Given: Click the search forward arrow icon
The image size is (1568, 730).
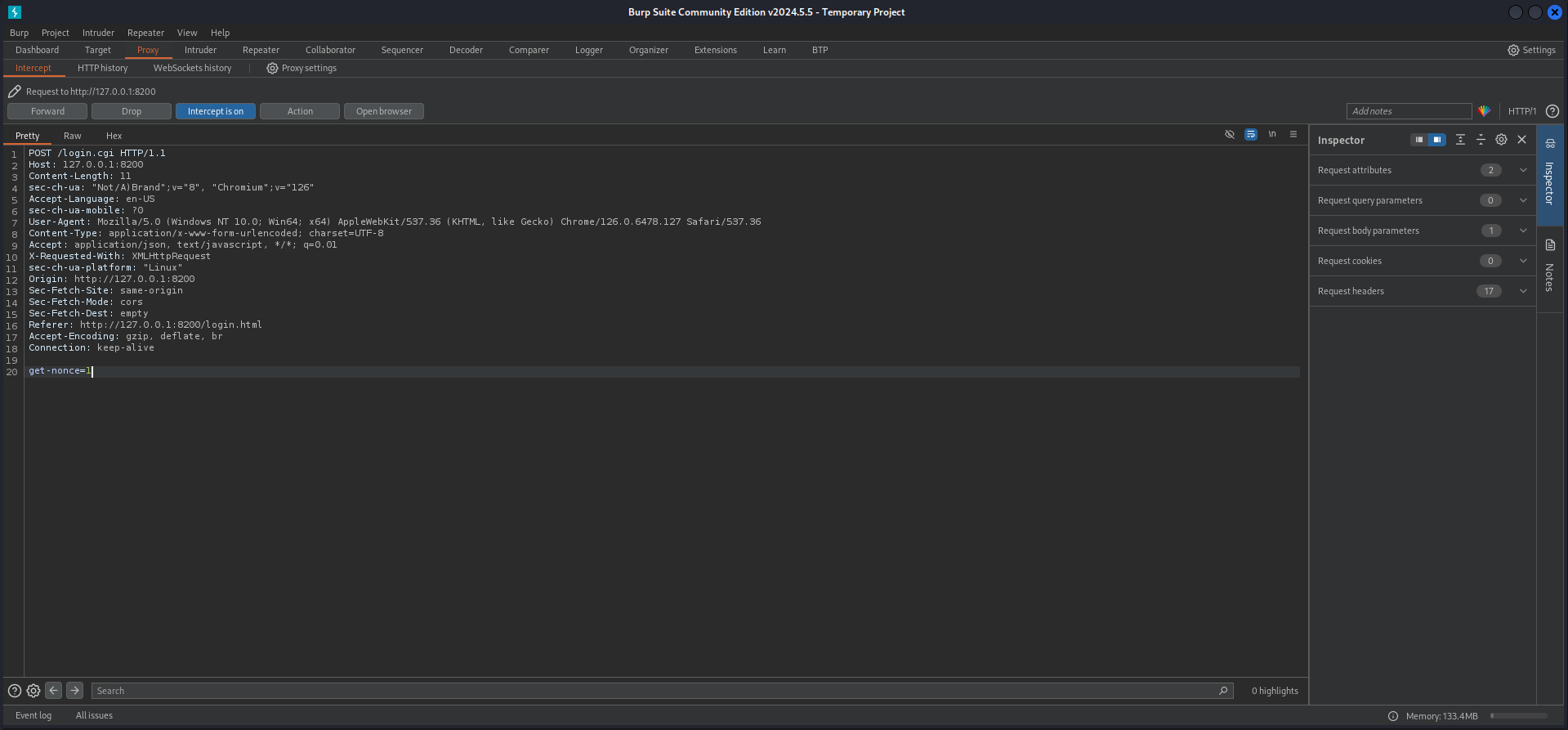Looking at the screenshot, I should (74, 691).
